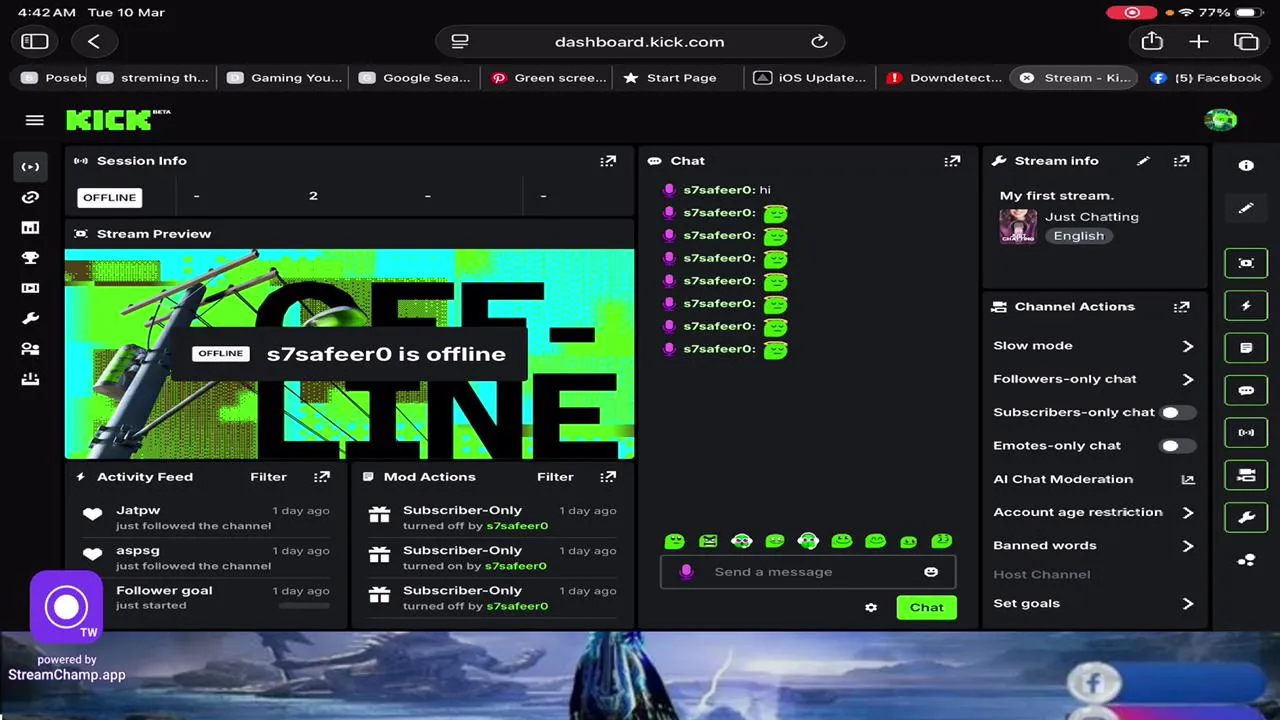Switch to Green screen Pinterest tab
This screenshot has width=1280, height=720.
tap(548, 78)
